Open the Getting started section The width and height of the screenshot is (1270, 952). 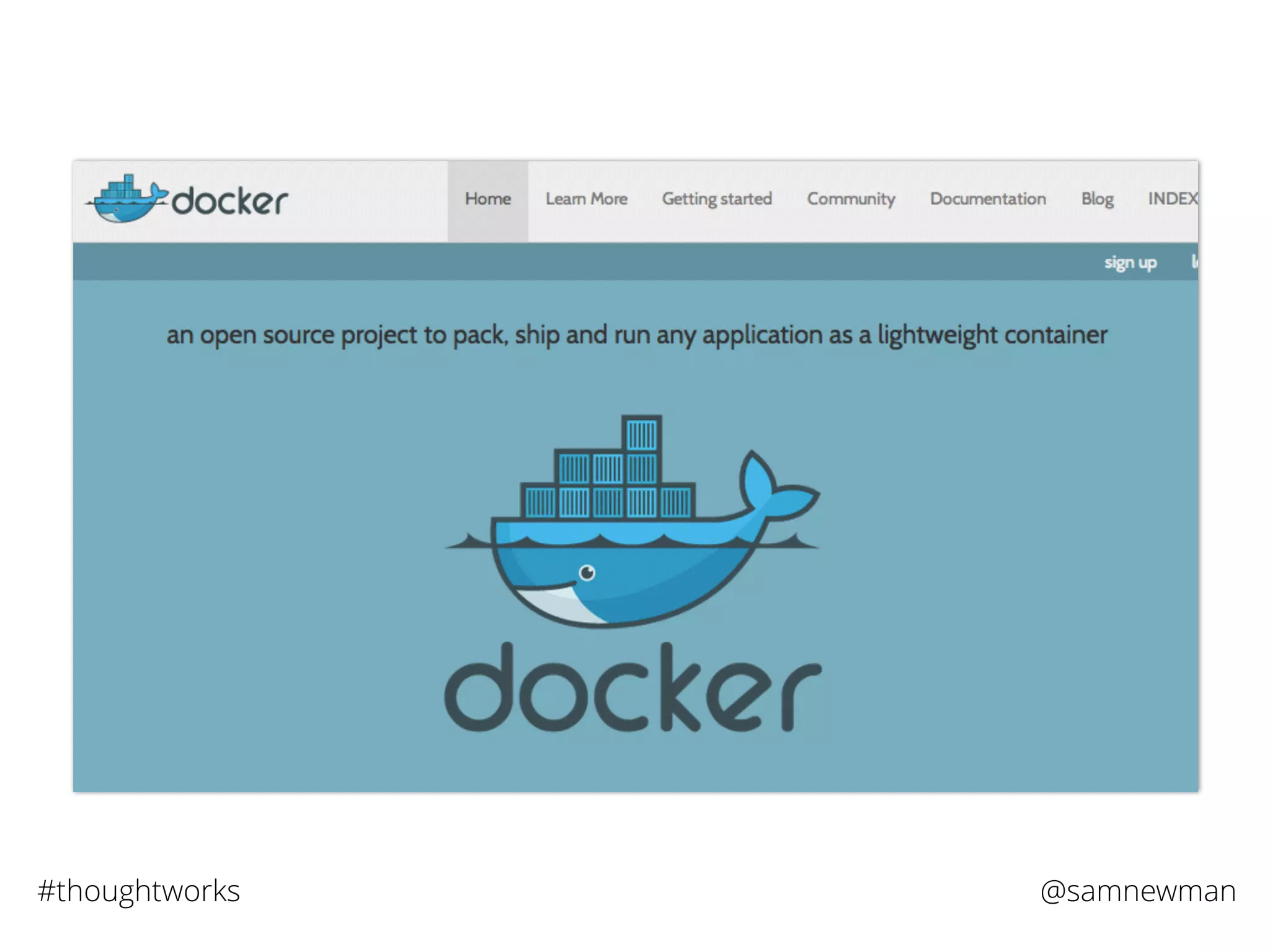tap(717, 199)
